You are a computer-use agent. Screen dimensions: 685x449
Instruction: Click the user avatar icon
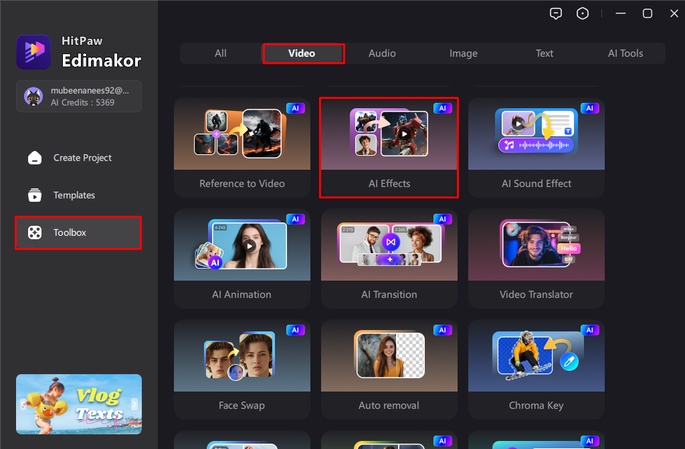tap(31, 96)
